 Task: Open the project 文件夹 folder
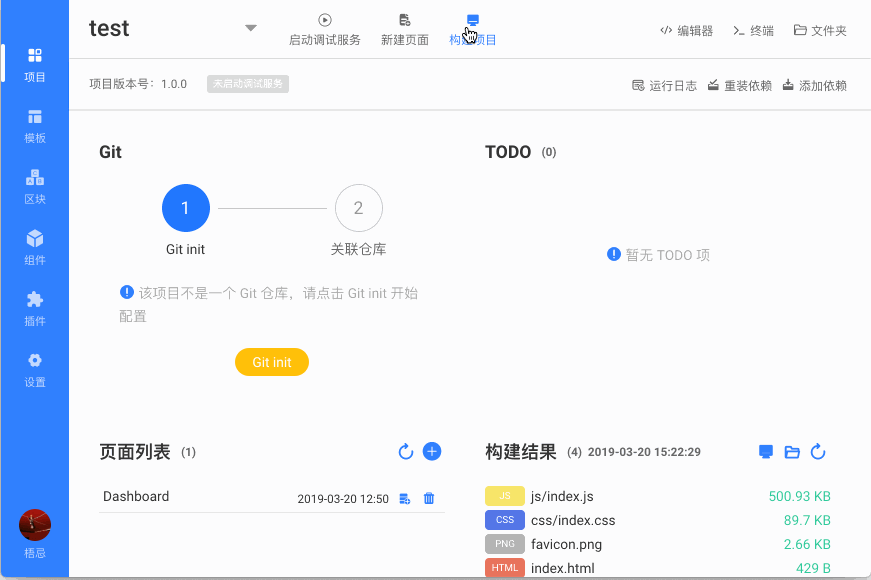(820, 31)
